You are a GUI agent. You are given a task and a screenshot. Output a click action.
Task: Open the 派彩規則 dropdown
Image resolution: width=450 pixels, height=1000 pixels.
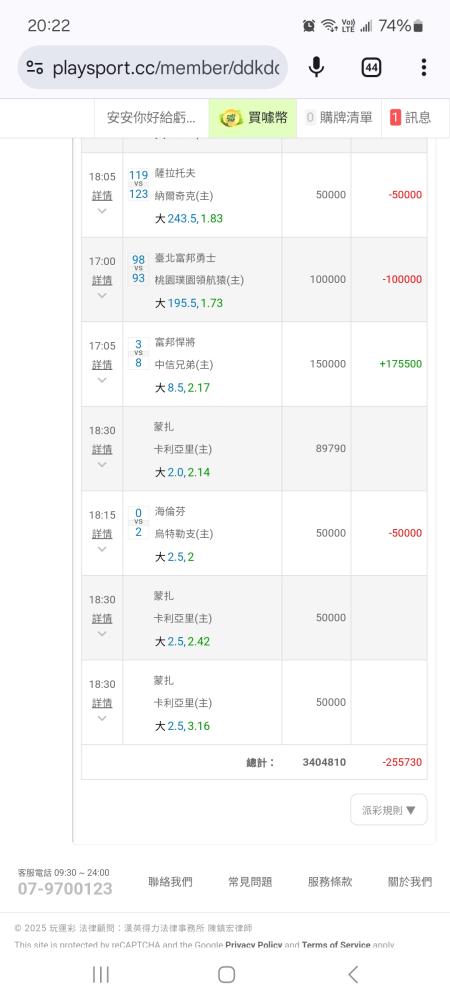389,810
